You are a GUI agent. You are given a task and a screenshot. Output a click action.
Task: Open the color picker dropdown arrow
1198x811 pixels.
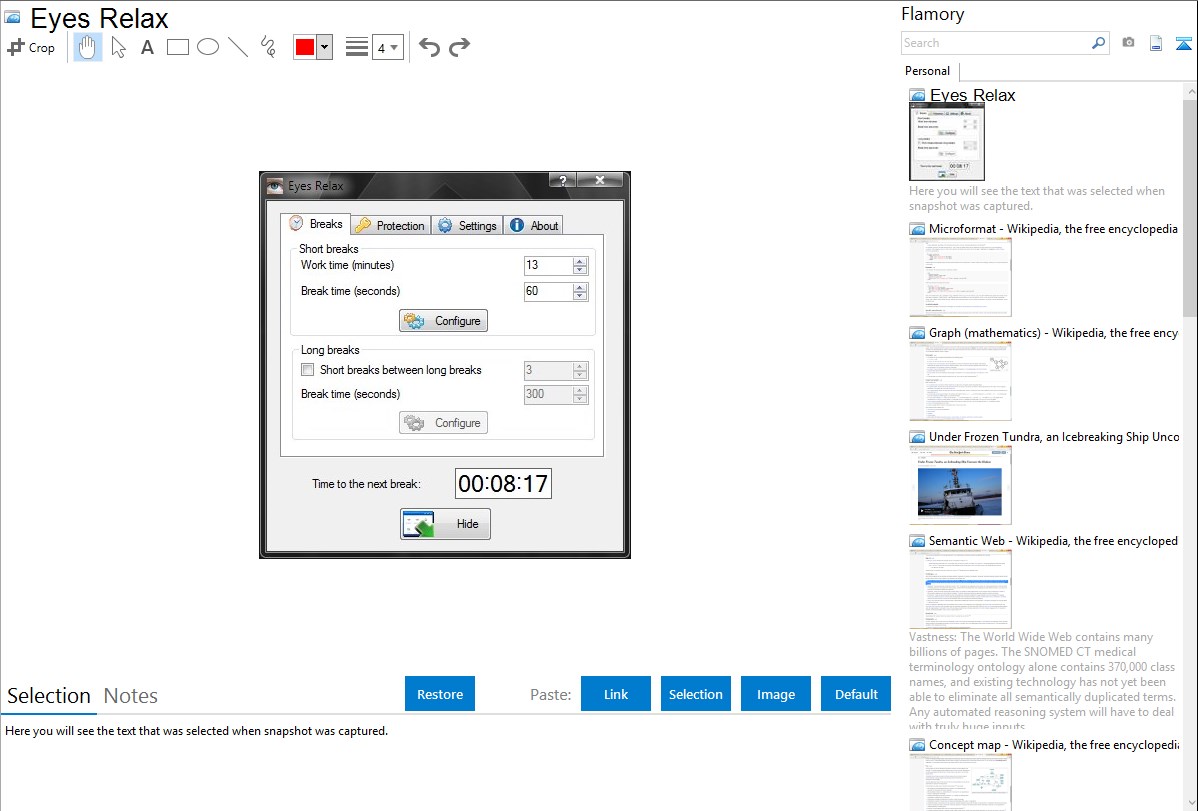(325, 47)
